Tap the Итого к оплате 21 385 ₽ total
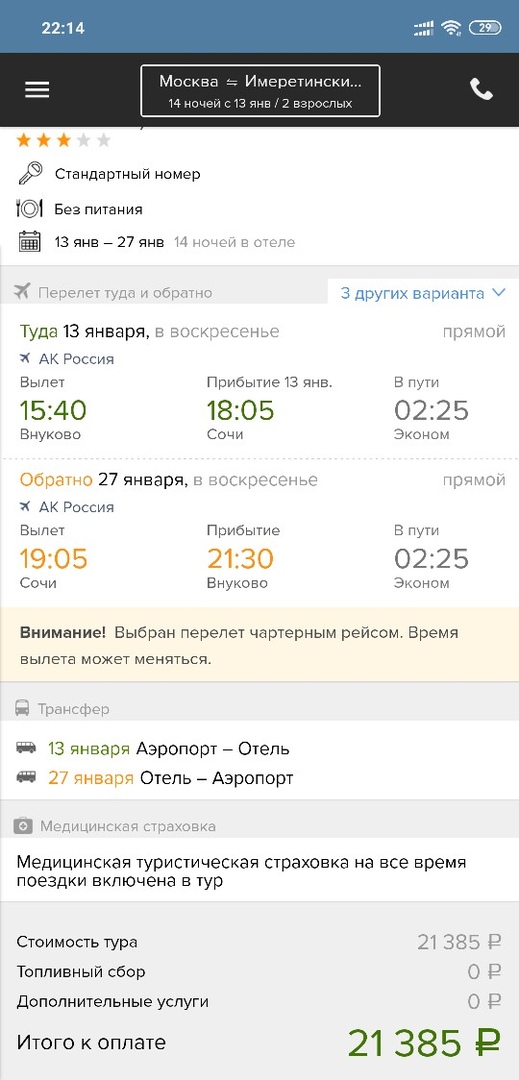Image resolution: width=519 pixels, height=1080 pixels. point(260,1043)
